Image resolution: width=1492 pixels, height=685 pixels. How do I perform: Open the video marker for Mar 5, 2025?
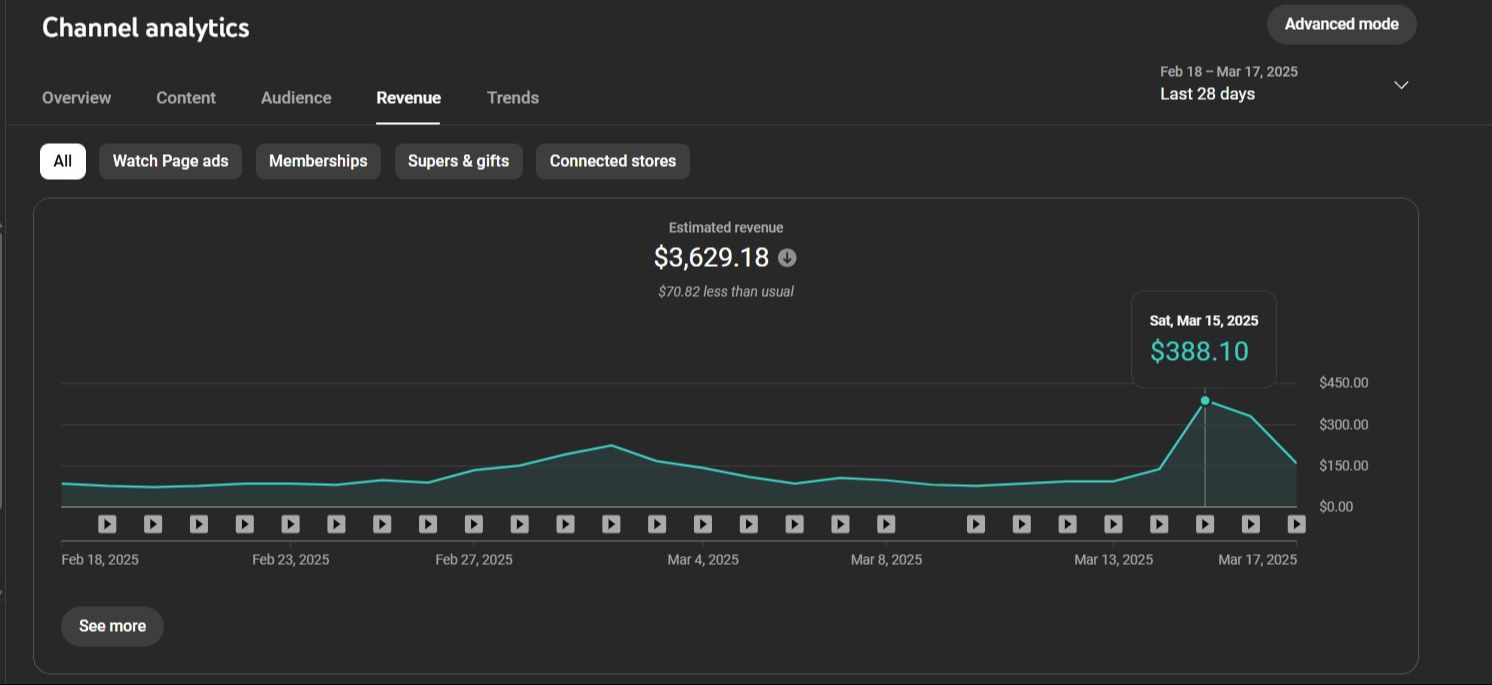748,524
